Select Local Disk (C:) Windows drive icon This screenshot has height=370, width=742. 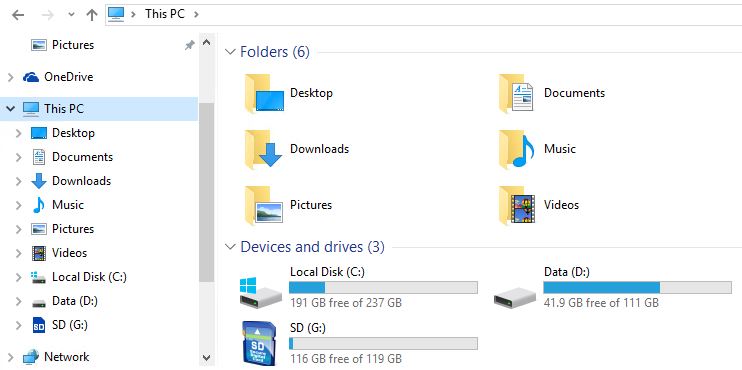260,293
